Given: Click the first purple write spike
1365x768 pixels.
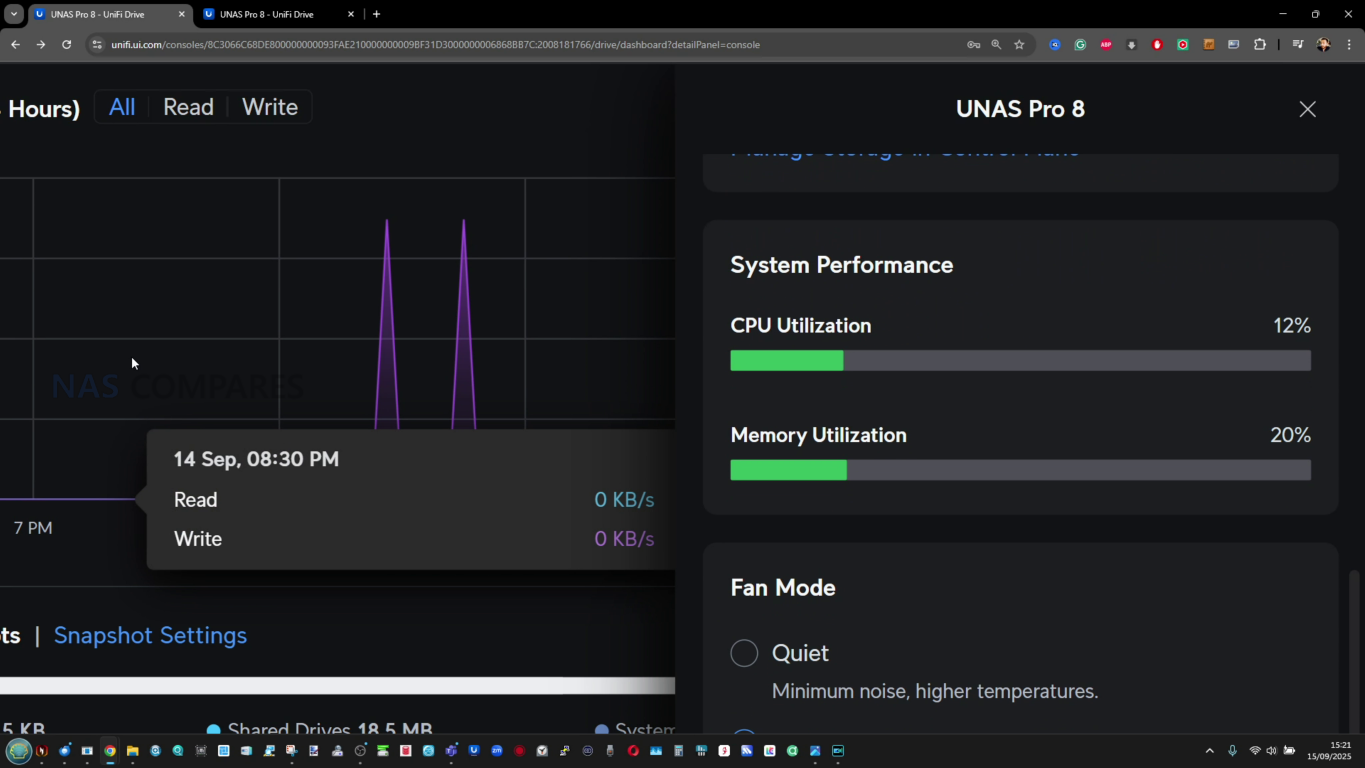Looking at the screenshot, I should [x=387, y=325].
